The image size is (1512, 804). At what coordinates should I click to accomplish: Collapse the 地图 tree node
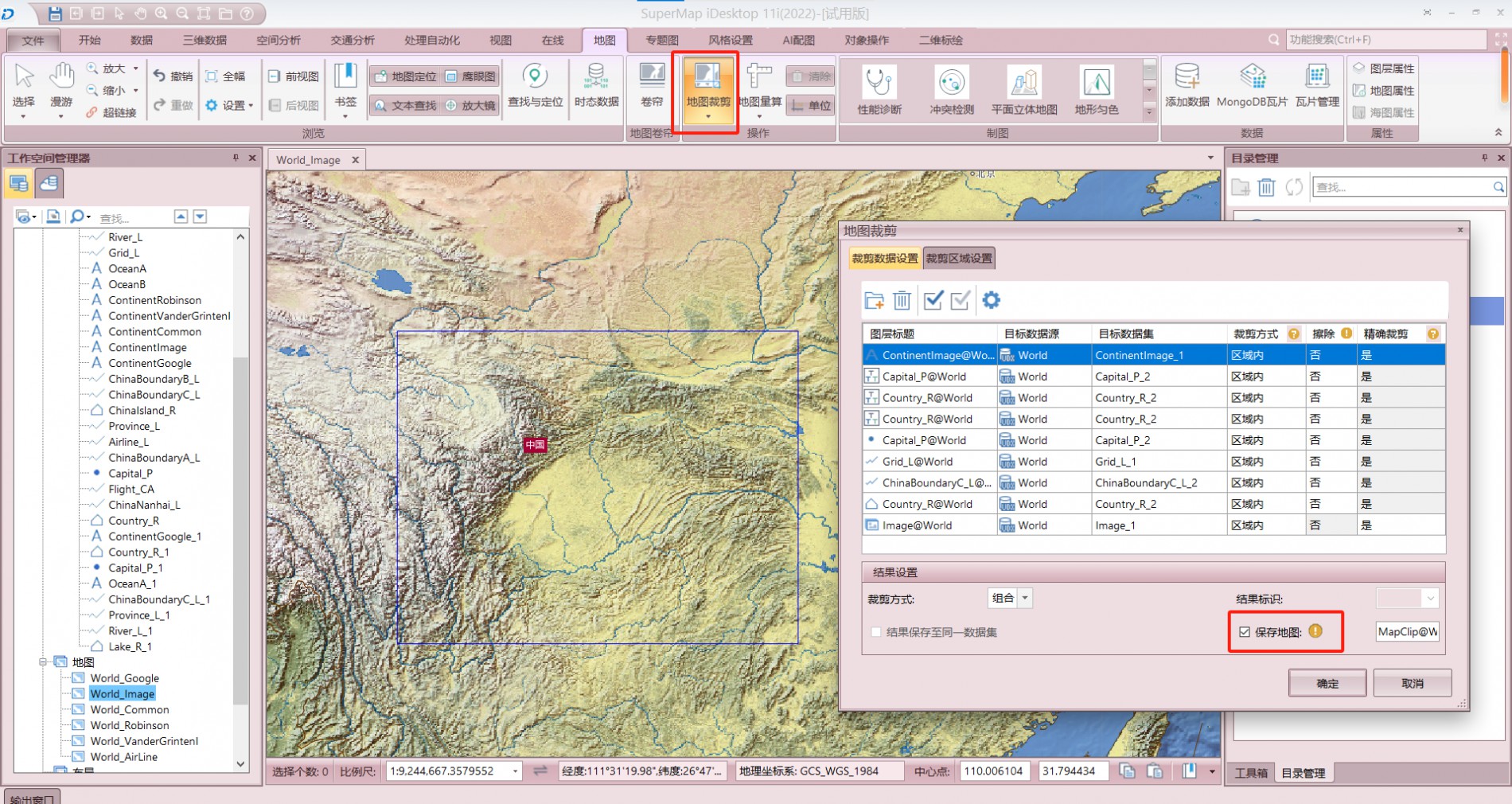click(44, 662)
